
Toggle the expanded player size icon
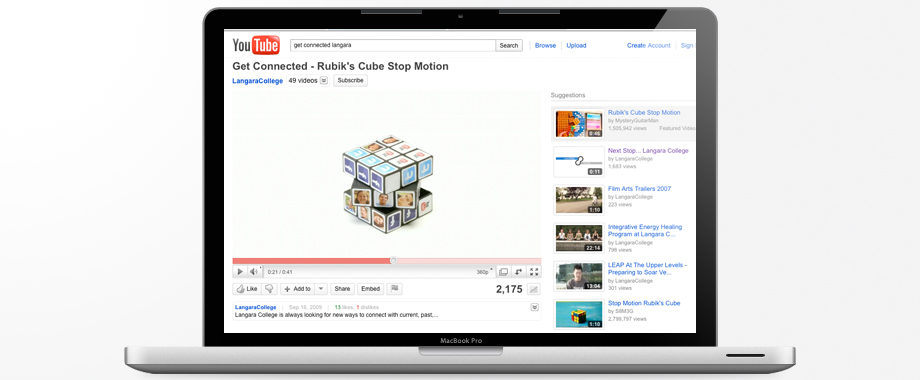503,272
